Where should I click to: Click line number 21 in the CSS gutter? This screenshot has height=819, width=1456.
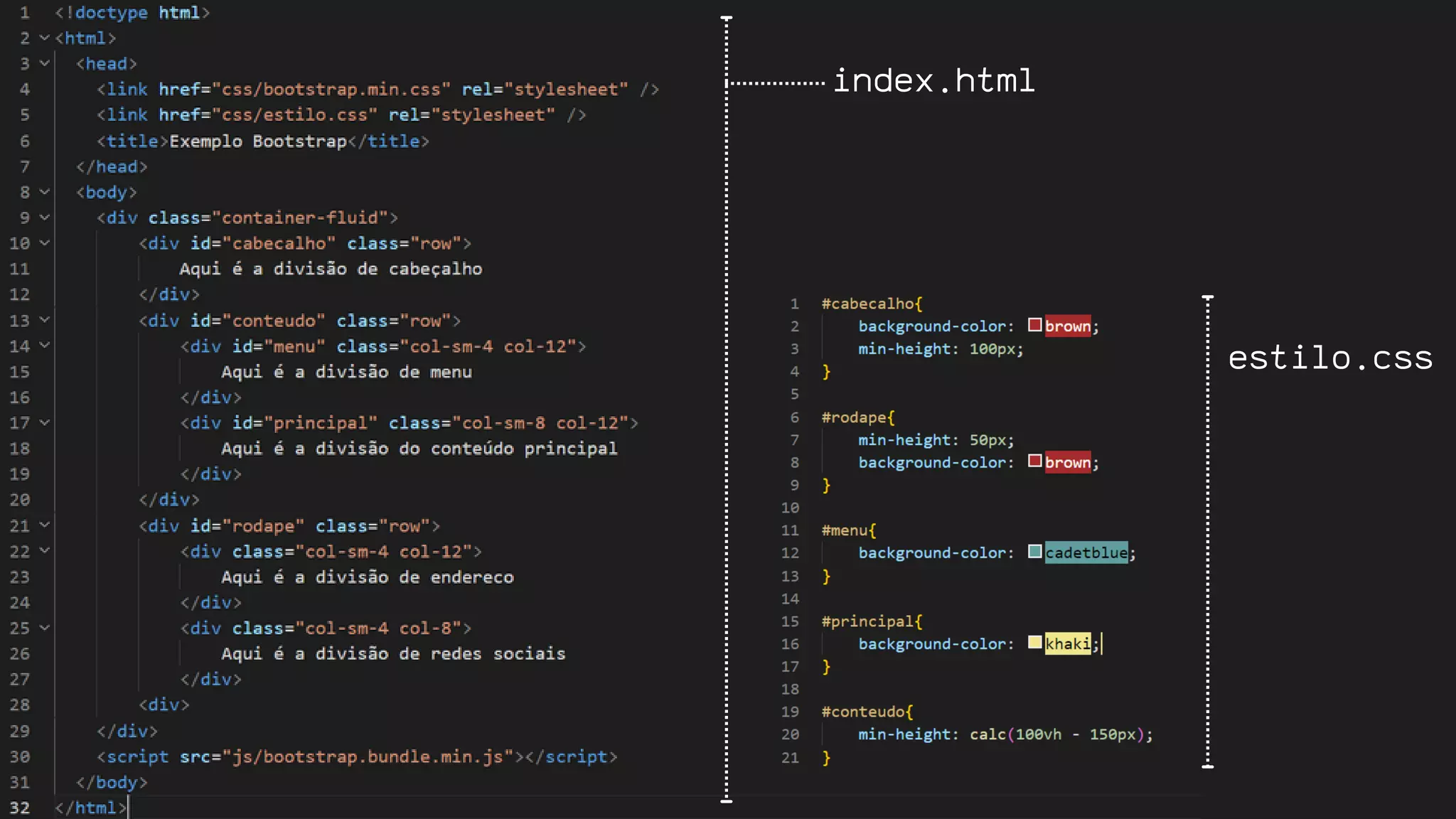790,758
